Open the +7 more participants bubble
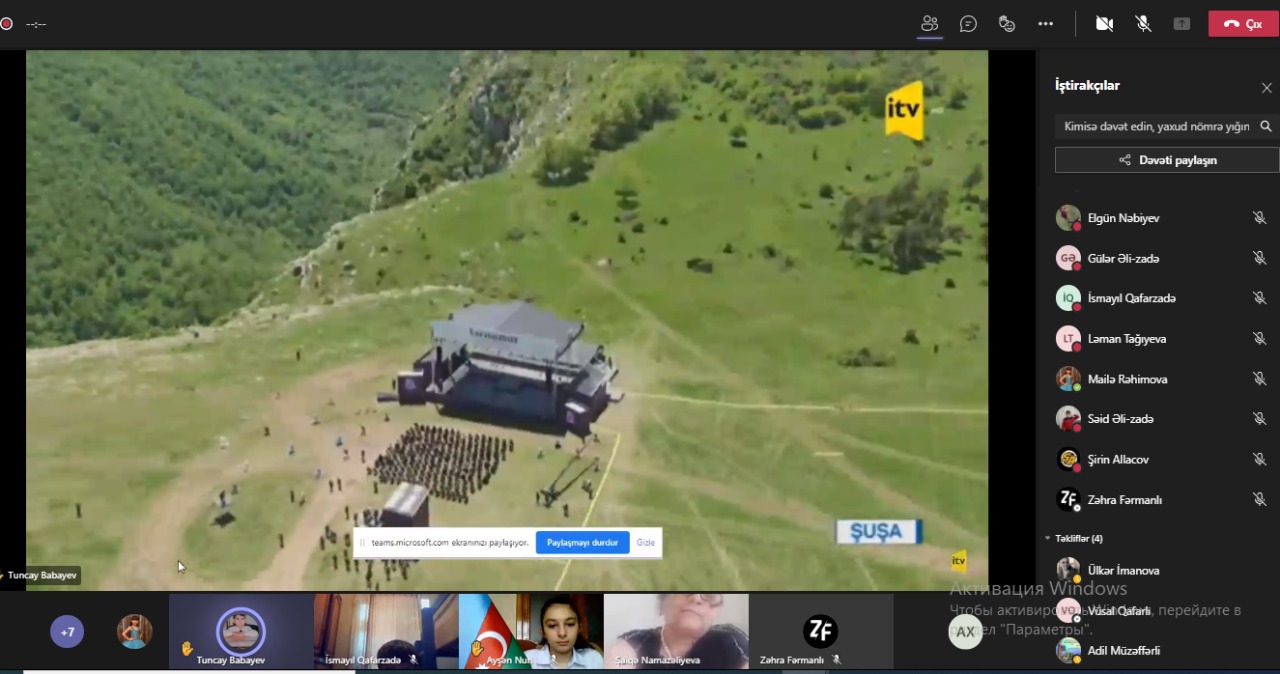The image size is (1280, 674). (x=67, y=632)
